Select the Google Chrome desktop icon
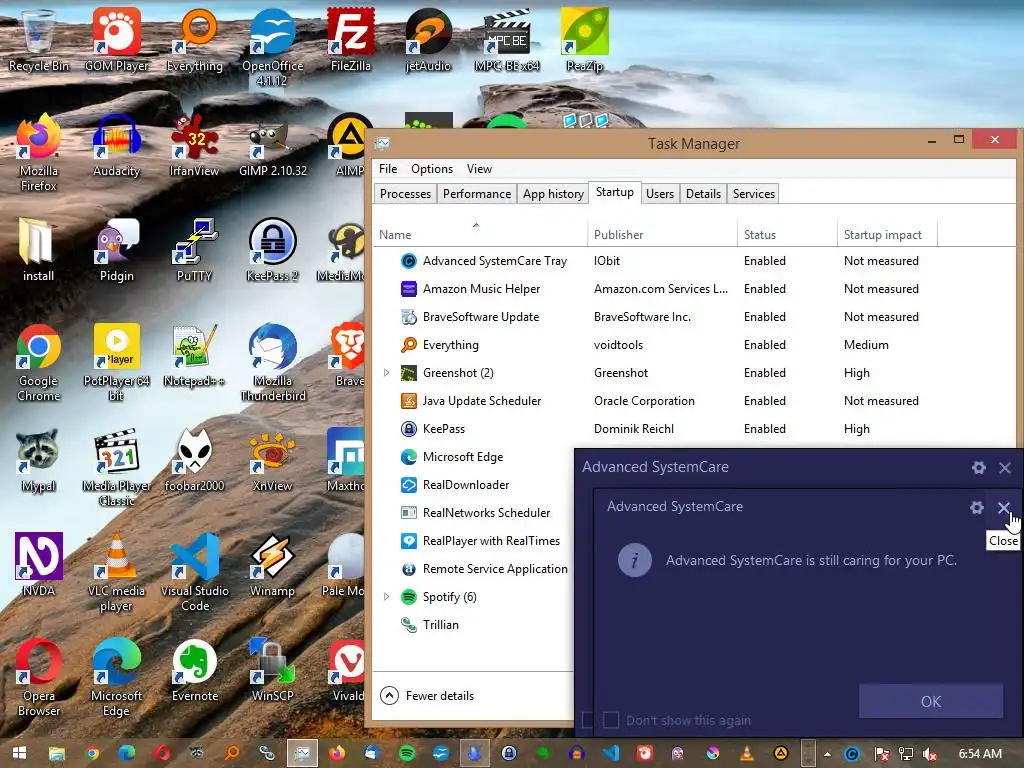The image size is (1024, 768). tap(39, 362)
